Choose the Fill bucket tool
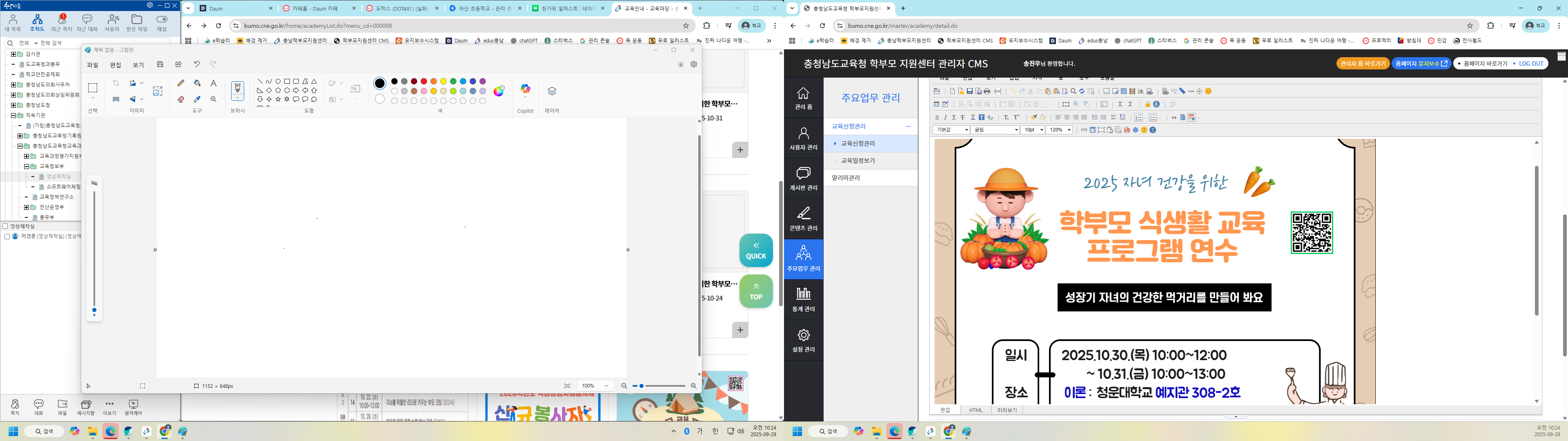 (197, 83)
